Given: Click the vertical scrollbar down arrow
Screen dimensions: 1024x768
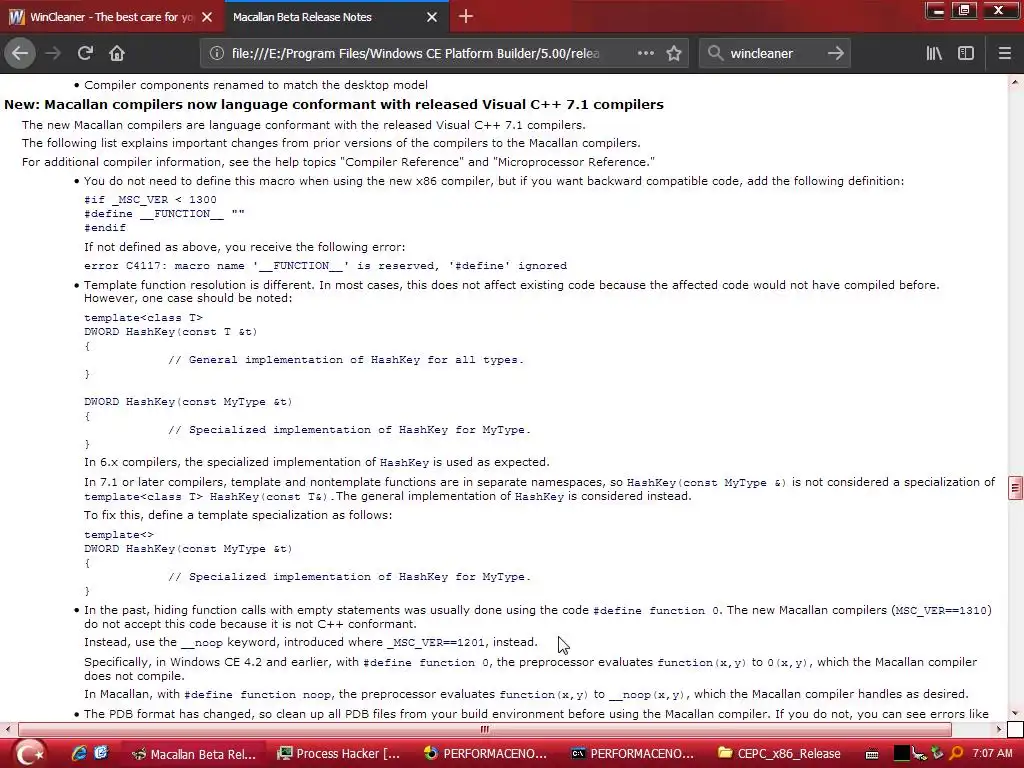Looking at the screenshot, I should (1015, 713).
